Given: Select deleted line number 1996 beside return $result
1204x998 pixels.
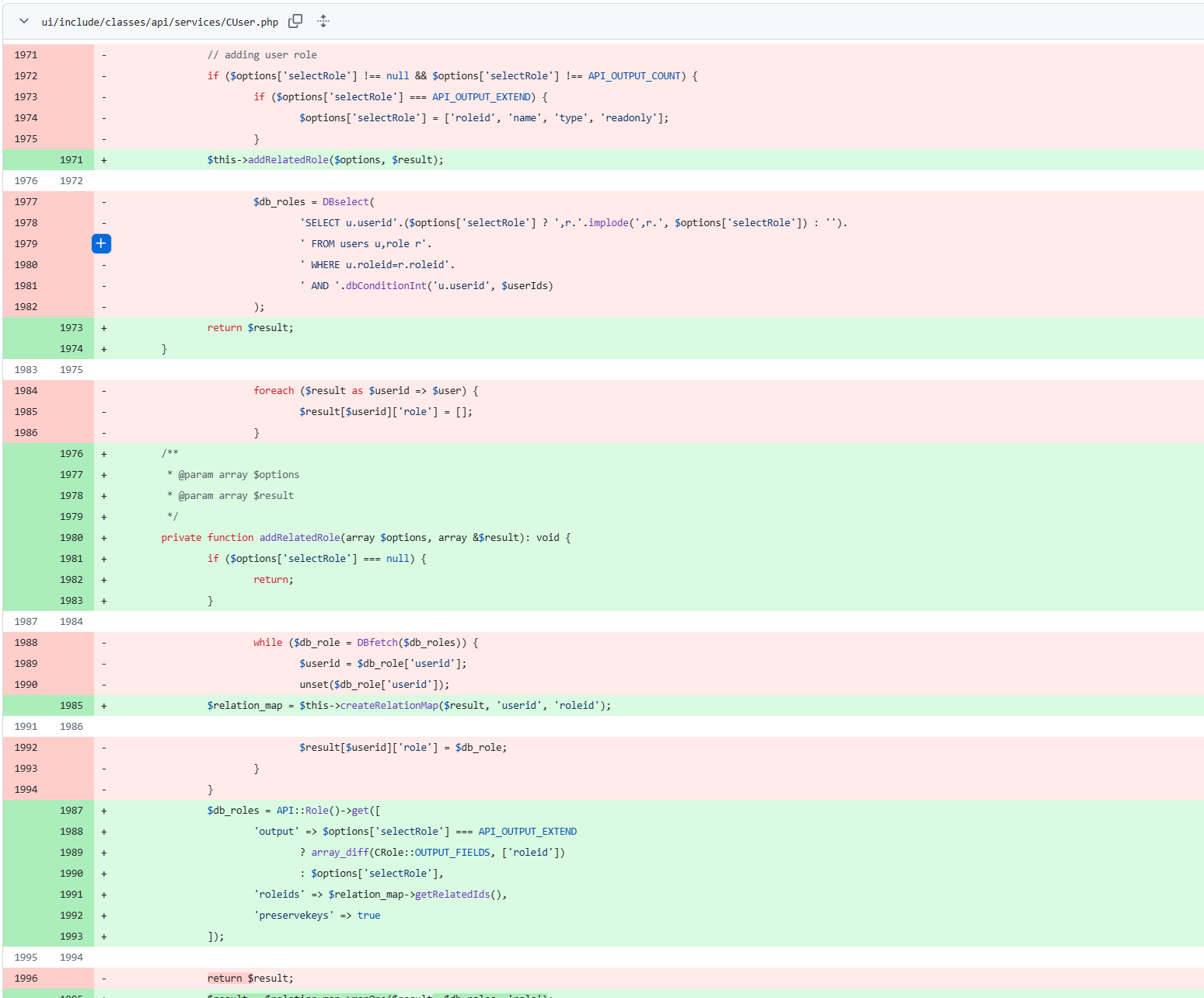Looking at the screenshot, I should (26, 979).
